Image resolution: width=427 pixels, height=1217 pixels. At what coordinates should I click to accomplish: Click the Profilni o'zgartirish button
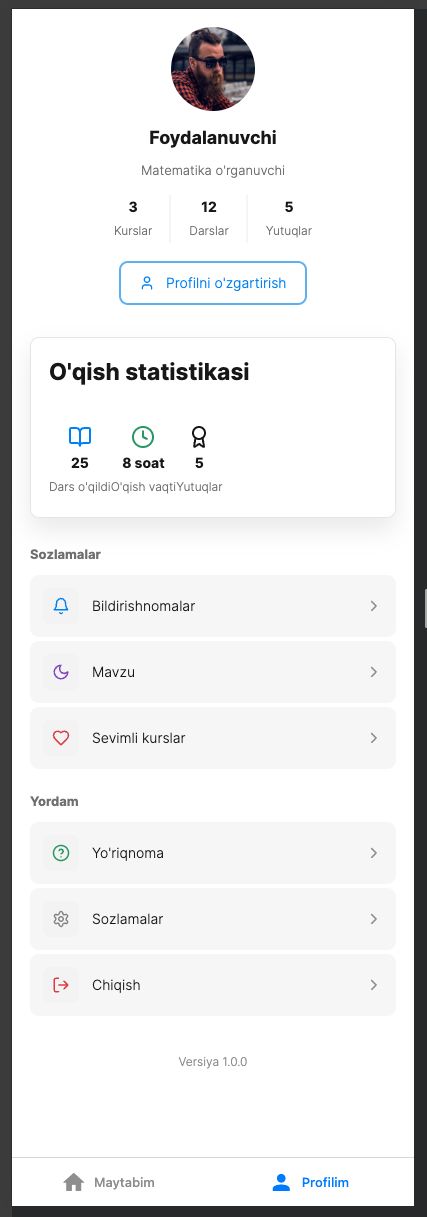(x=213, y=283)
